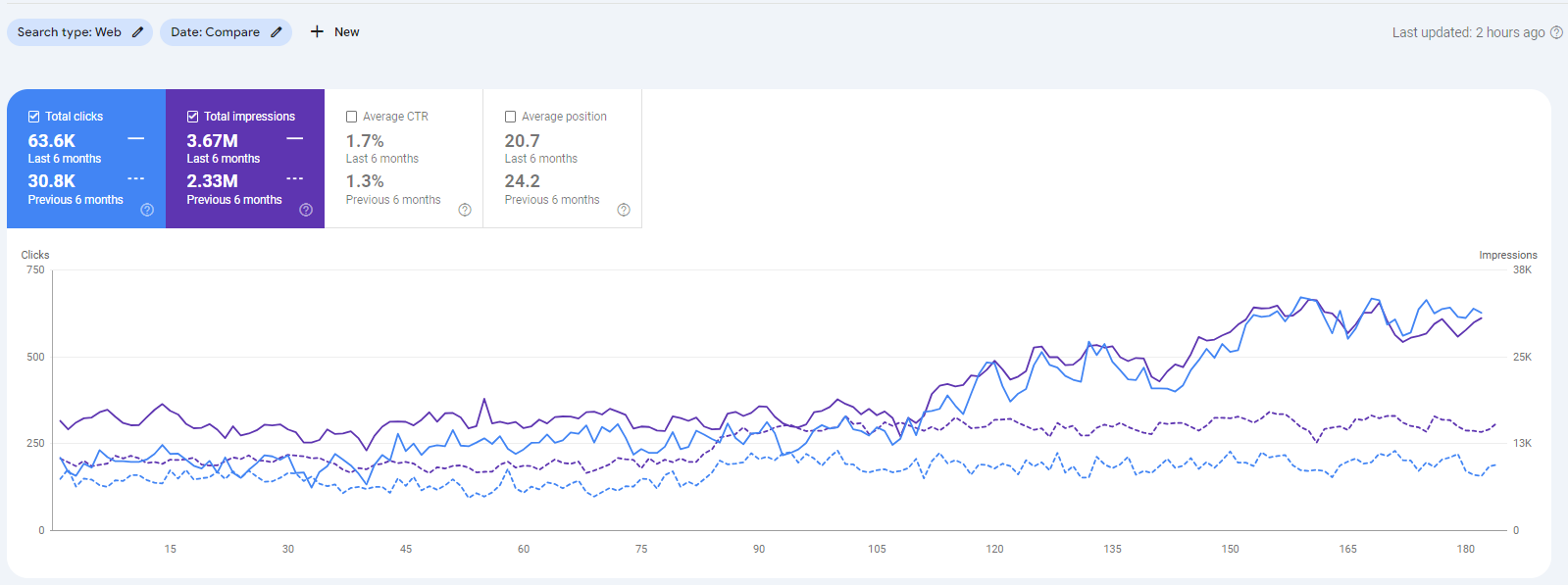Open the Search type: Web filter
The height and width of the screenshot is (585, 1568).
[x=69, y=32]
